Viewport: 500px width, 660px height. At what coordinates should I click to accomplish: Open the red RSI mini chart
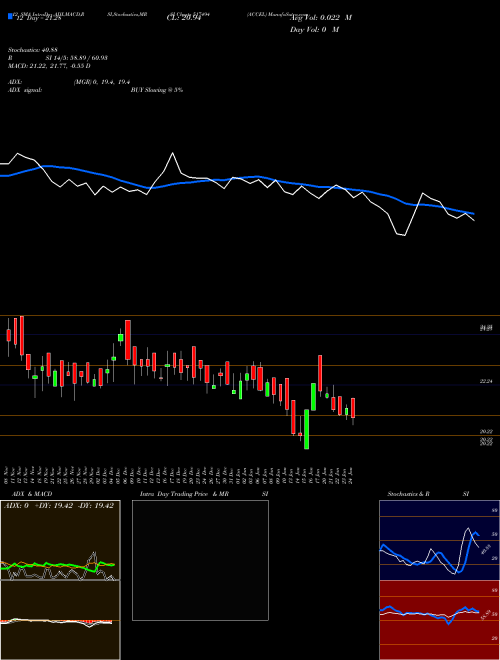coord(439,620)
